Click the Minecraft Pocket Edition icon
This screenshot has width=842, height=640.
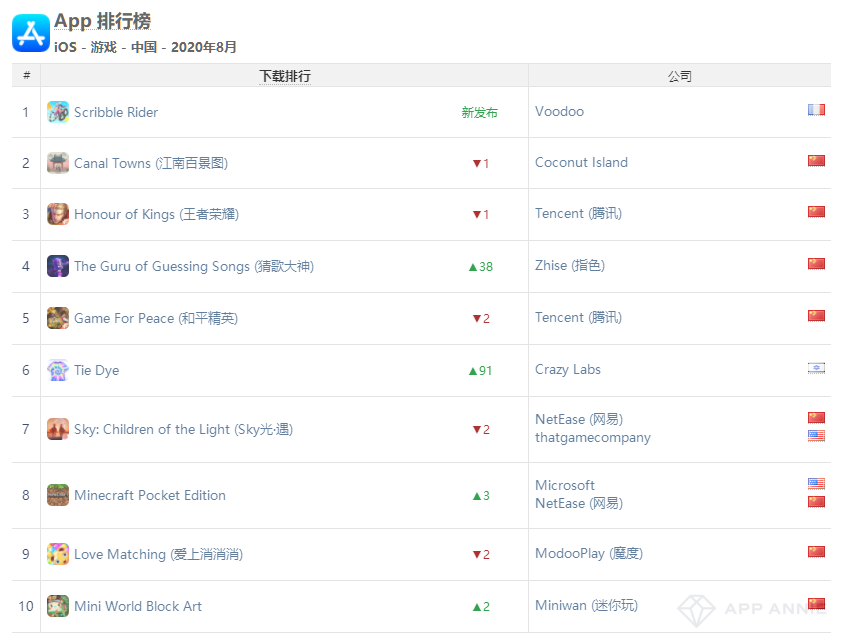pyautogui.click(x=58, y=495)
